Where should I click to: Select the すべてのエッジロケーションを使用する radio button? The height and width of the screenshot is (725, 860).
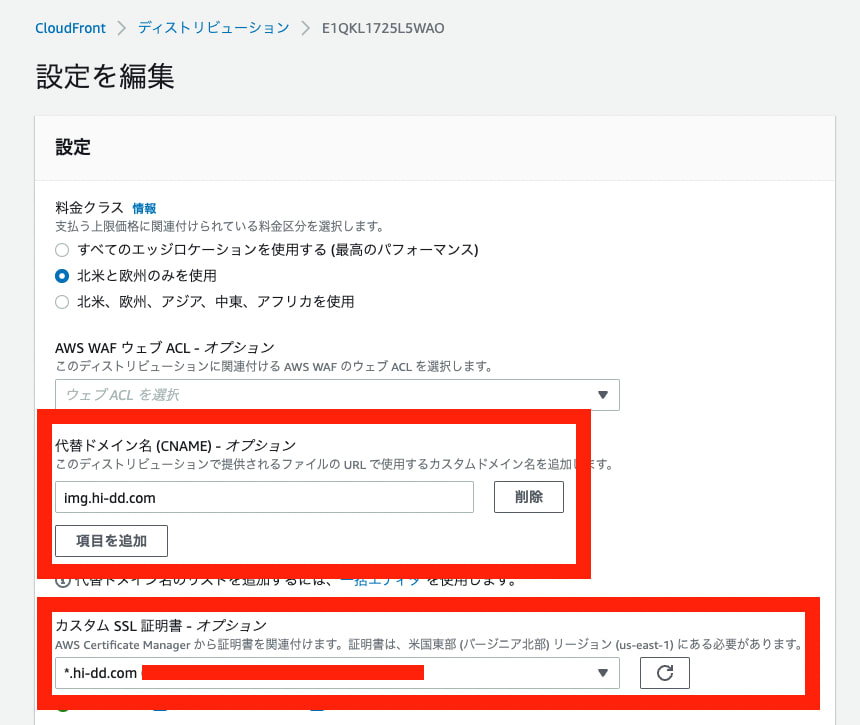pyautogui.click(x=60, y=250)
